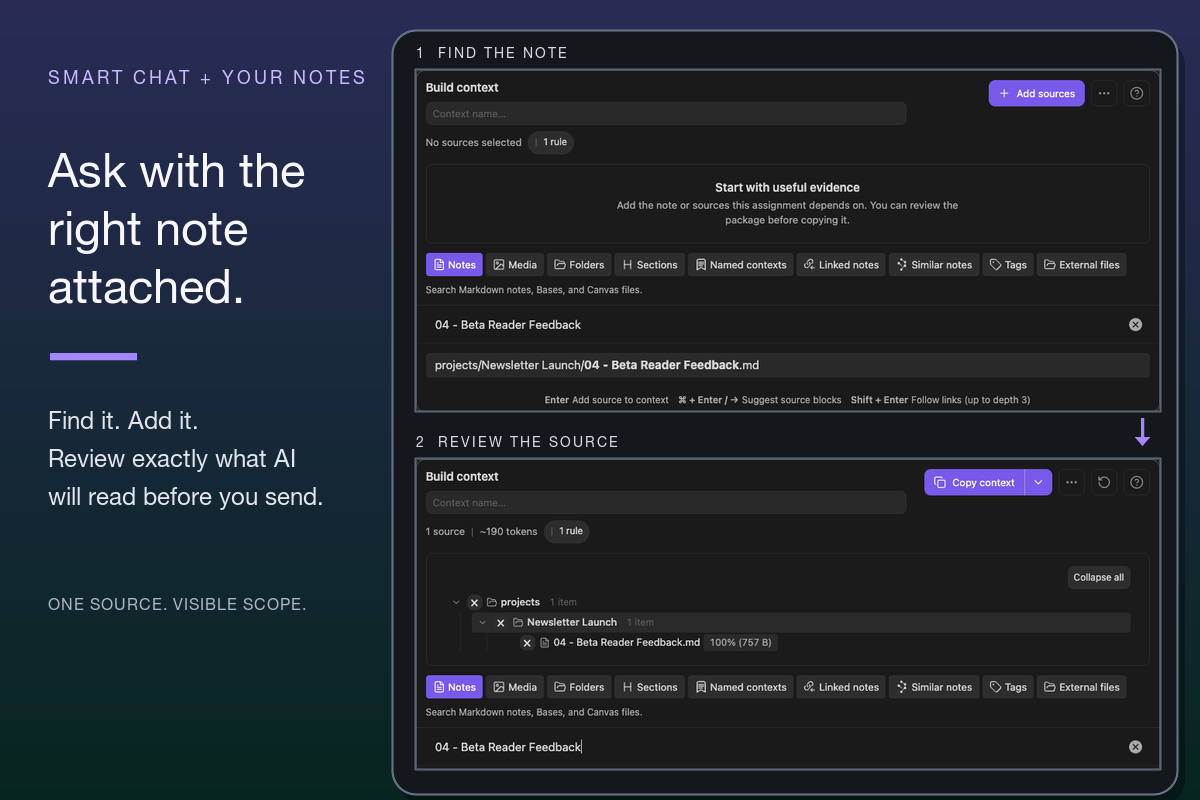
Task: Remove 04 - Beta Reader Feedback.md file
Action: (527, 643)
